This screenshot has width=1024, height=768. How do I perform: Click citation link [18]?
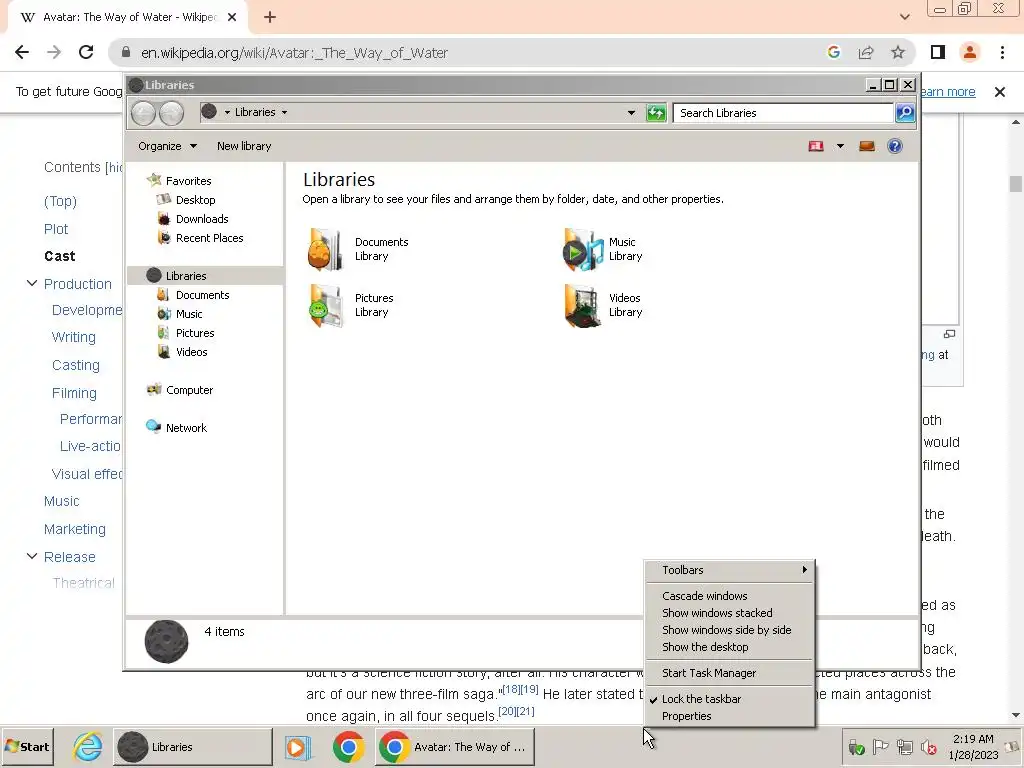511,689
